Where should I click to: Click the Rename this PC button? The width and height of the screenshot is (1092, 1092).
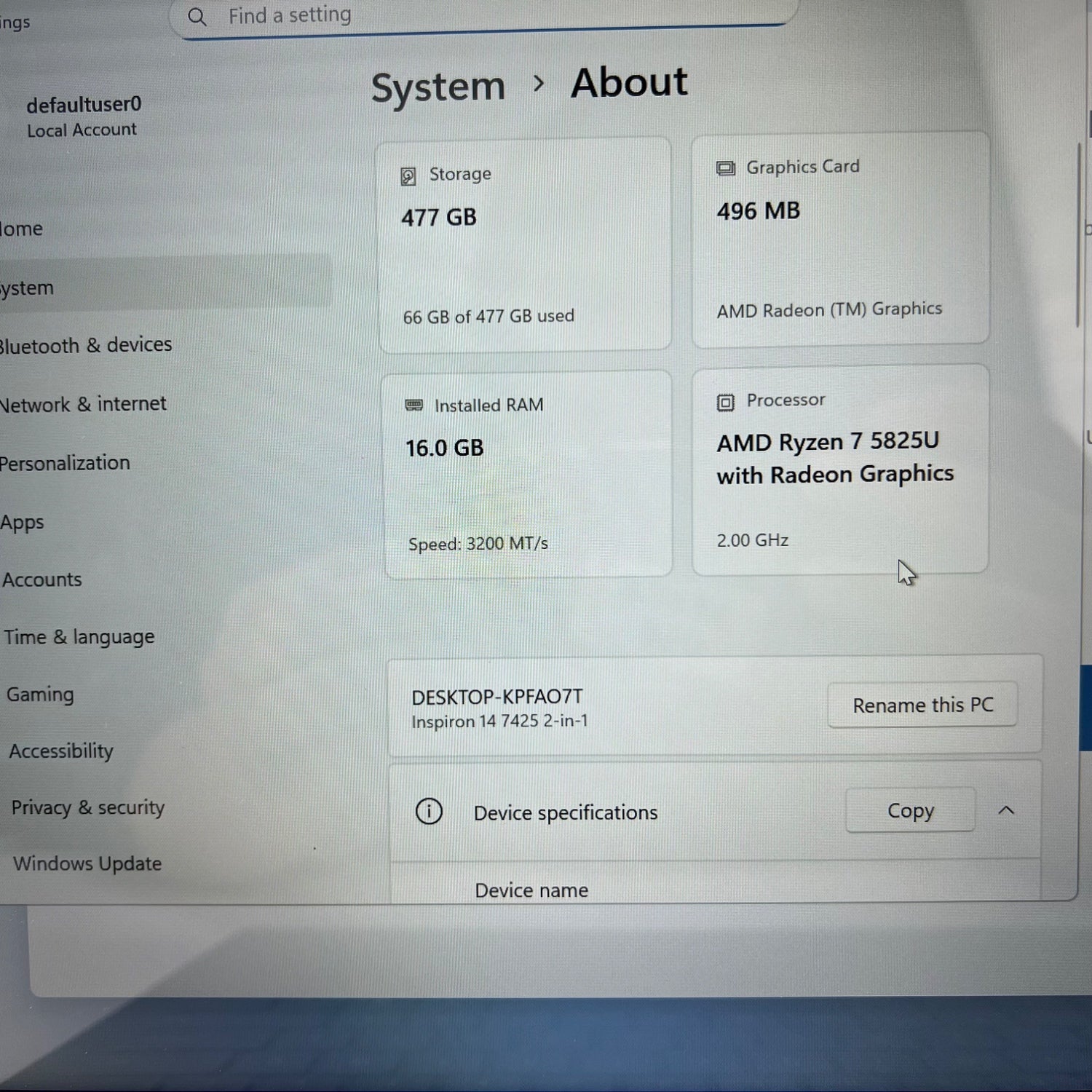(922, 705)
